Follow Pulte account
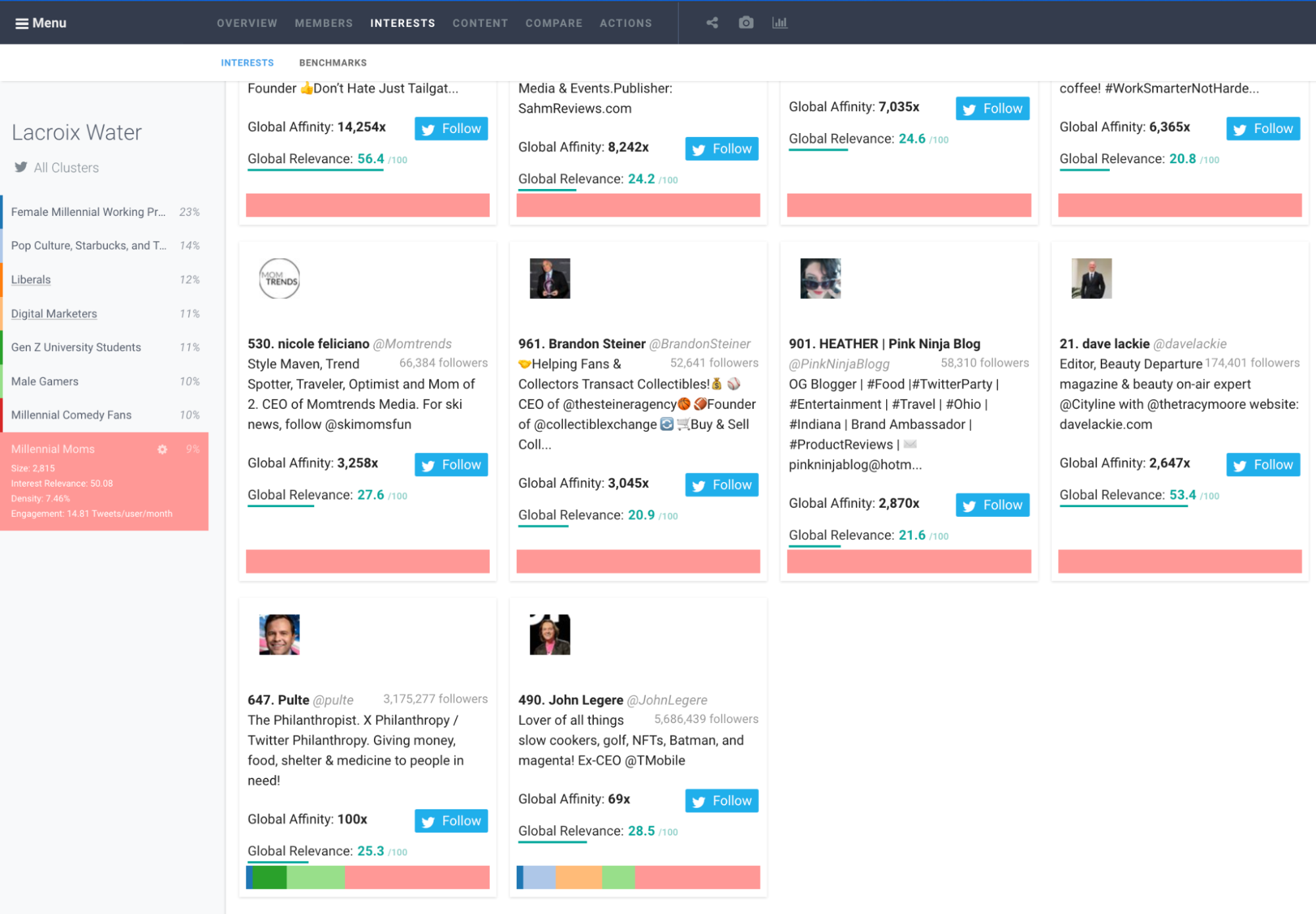The height and width of the screenshot is (914, 1316). click(x=452, y=821)
